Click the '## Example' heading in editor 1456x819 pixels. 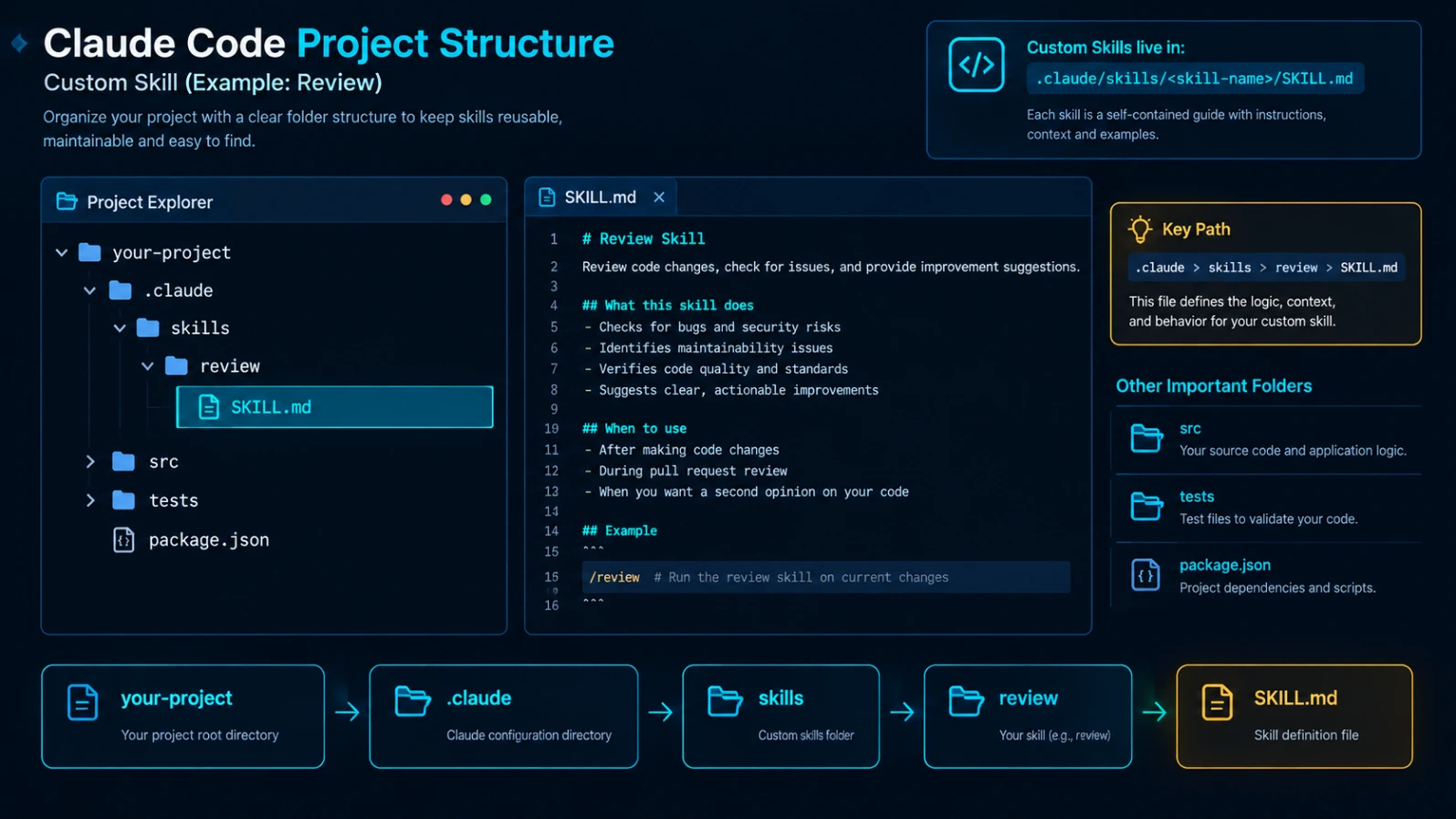620,530
